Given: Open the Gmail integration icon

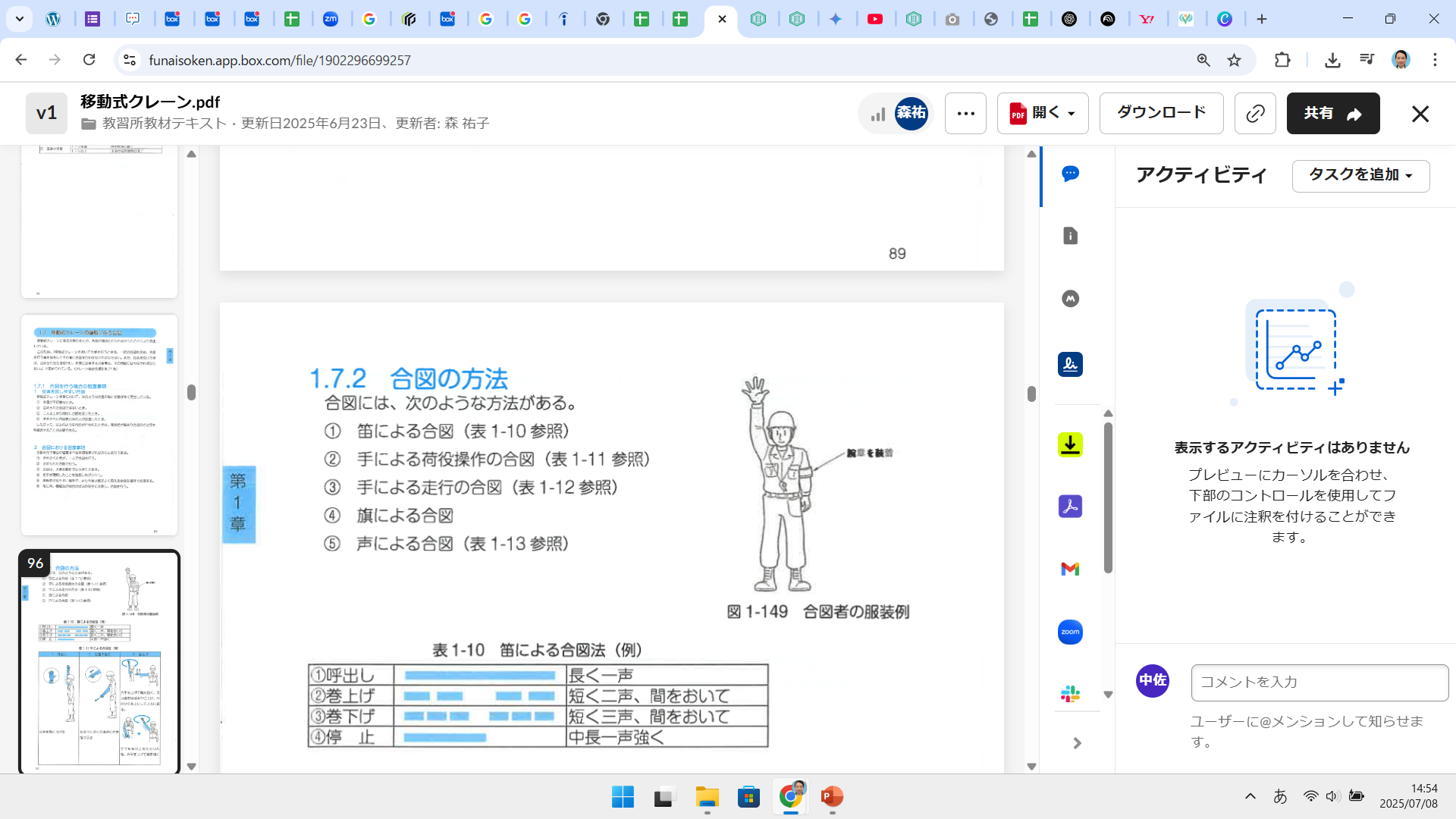Looking at the screenshot, I should [1070, 569].
